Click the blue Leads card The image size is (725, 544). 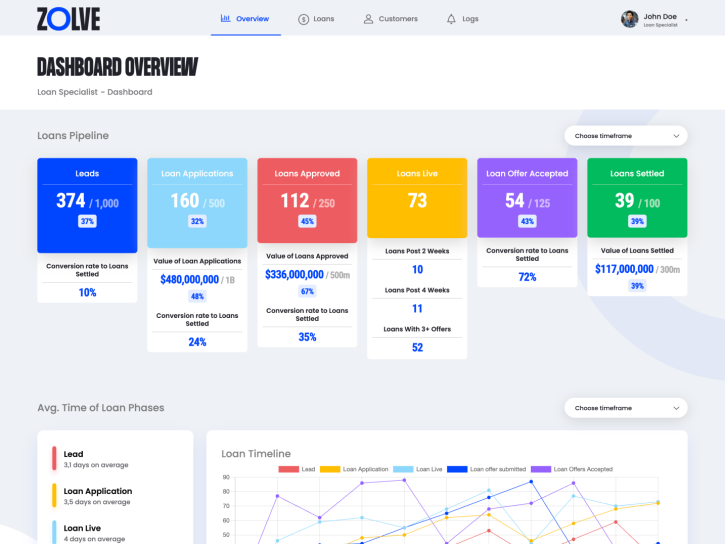coord(87,205)
